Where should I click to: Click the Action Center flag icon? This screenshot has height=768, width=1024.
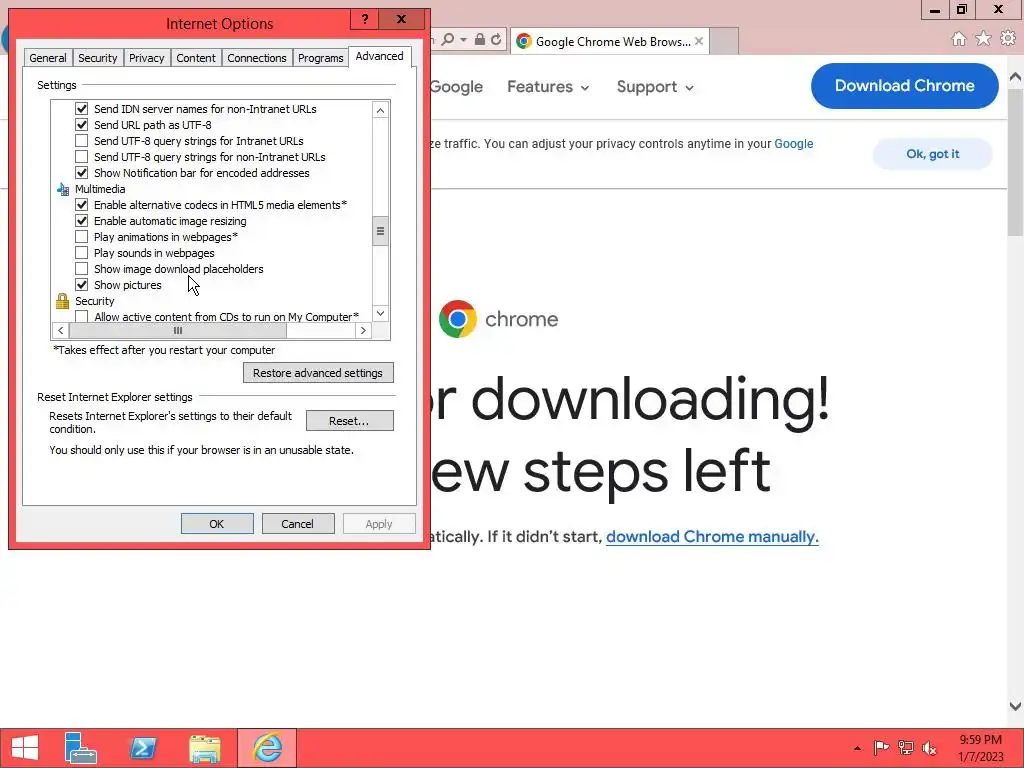881,748
